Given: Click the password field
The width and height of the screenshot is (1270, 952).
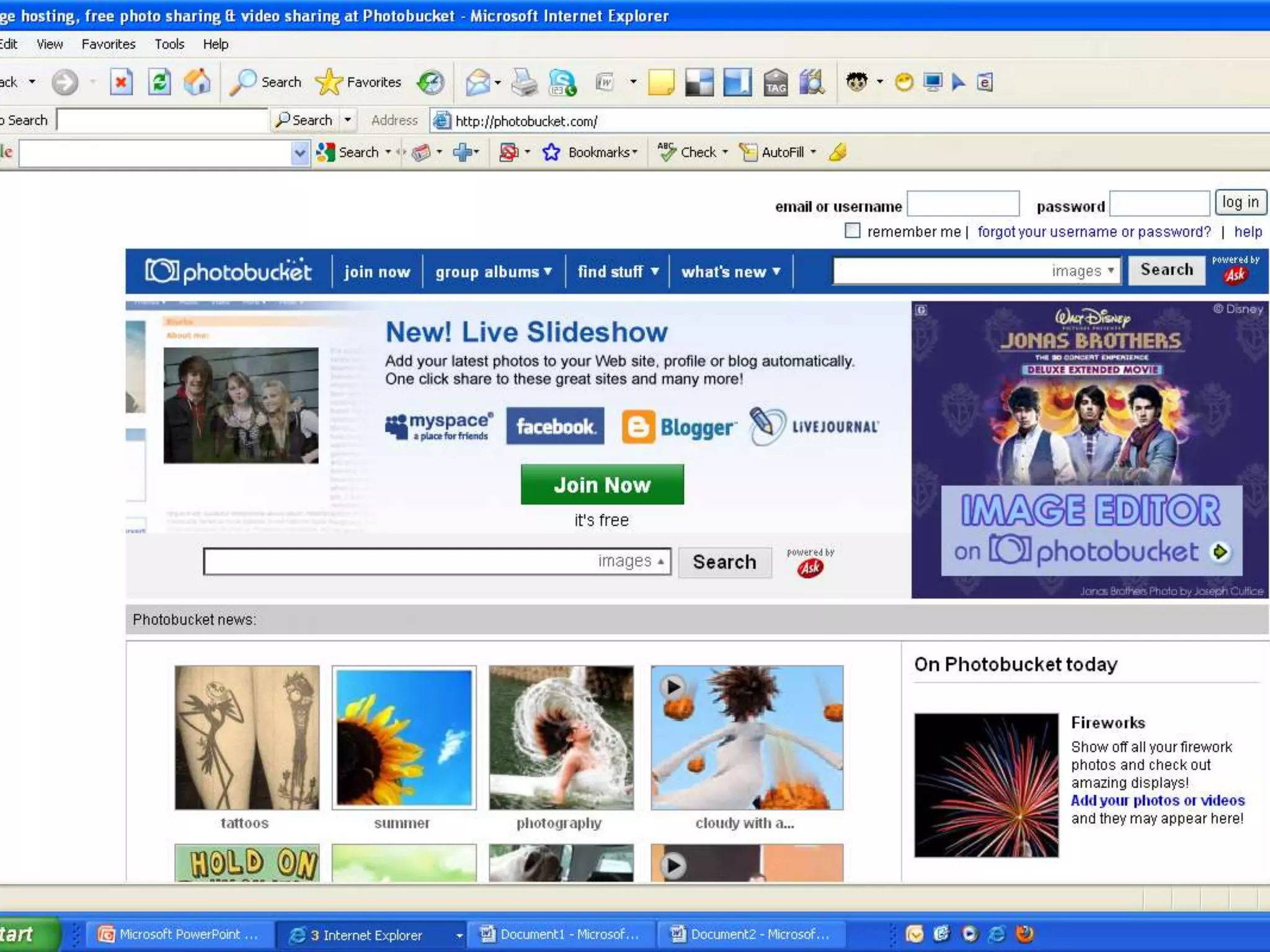Looking at the screenshot, I should 1159,203.
